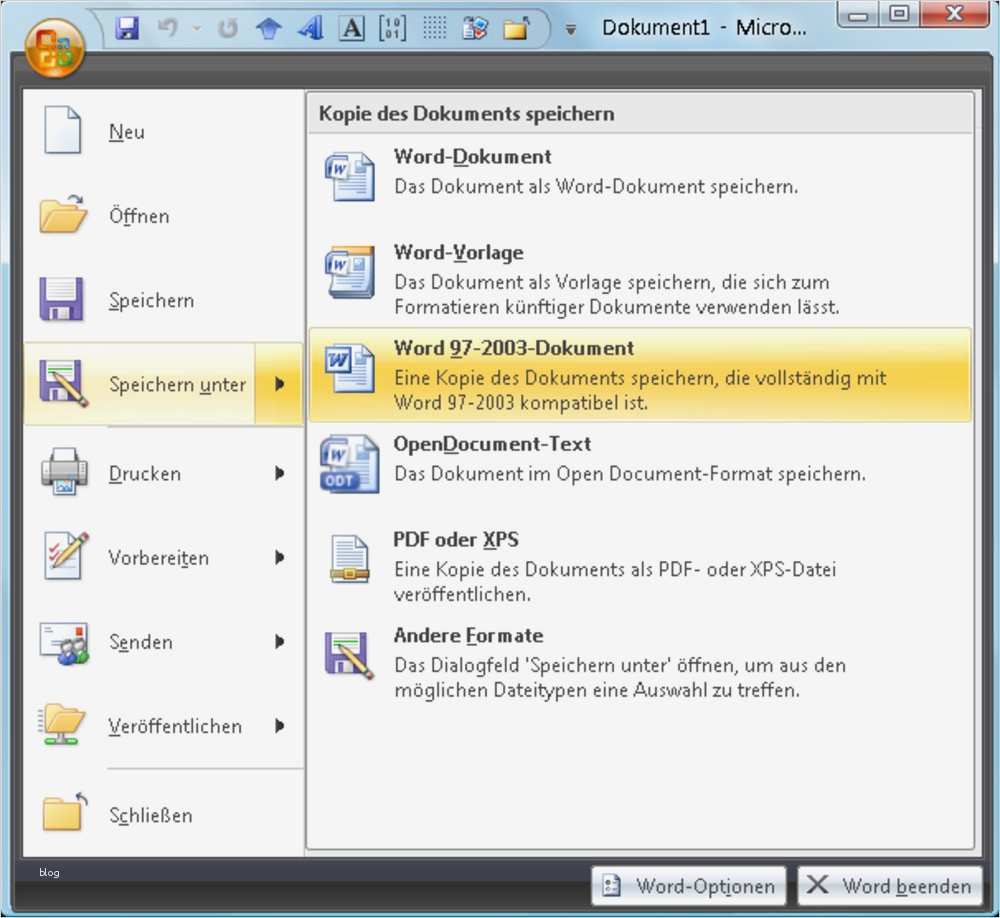Image resolution: width=1000 pixels, height=918 pixels.
Task: Click the Word-Optionen button
Action: click(x=691, y=886)
